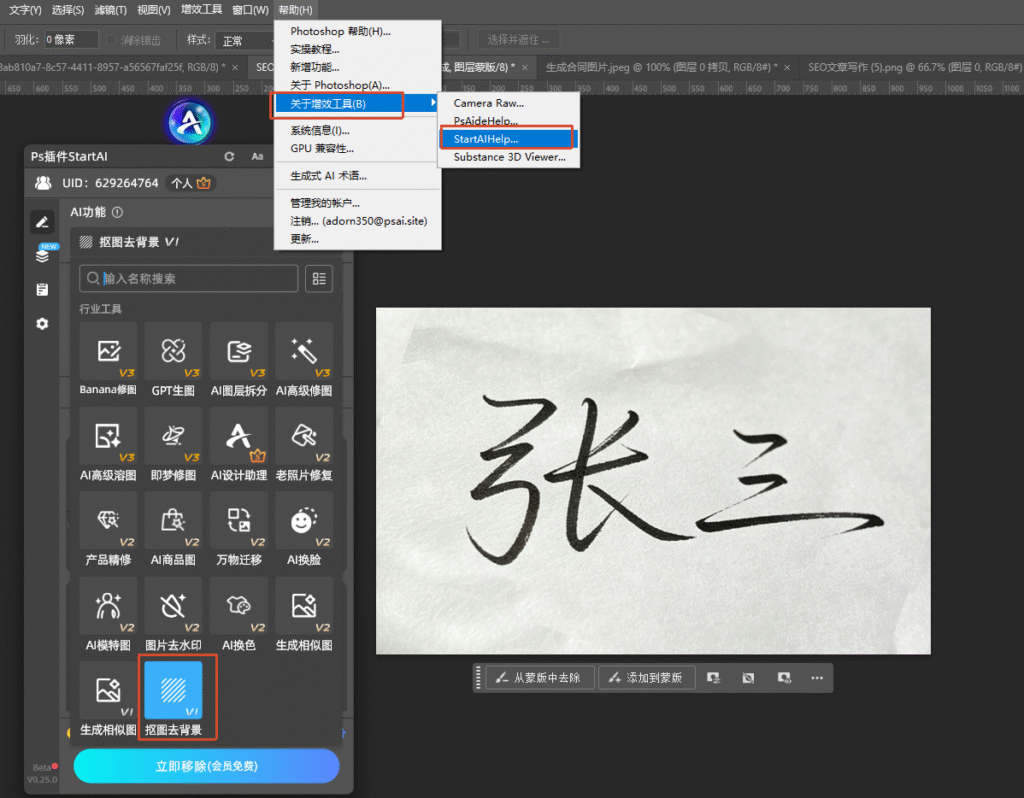The width and height of the screenshot is (1024, 798).
Task: Click 立即移除(会员免费) button
Action: (x=206, y=765)
